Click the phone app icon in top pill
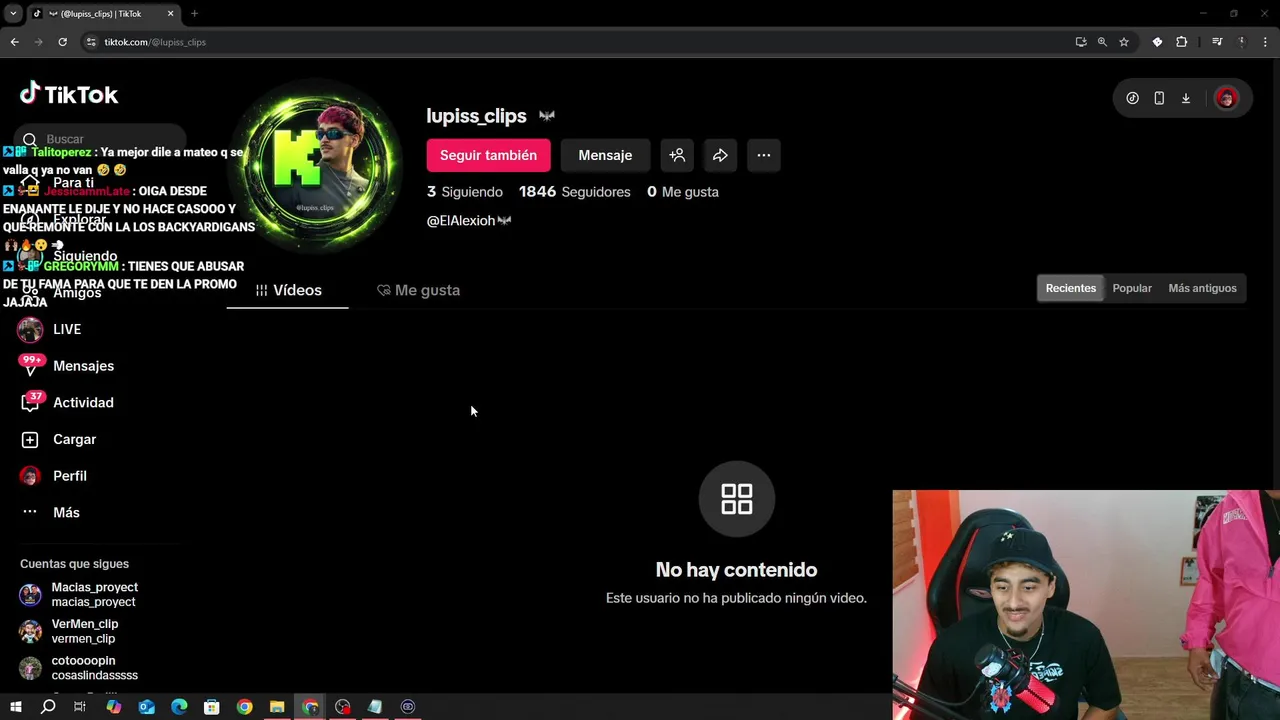Viewport: 1280px width, 720px height. pyautogui.click(x=1159, y=98)
